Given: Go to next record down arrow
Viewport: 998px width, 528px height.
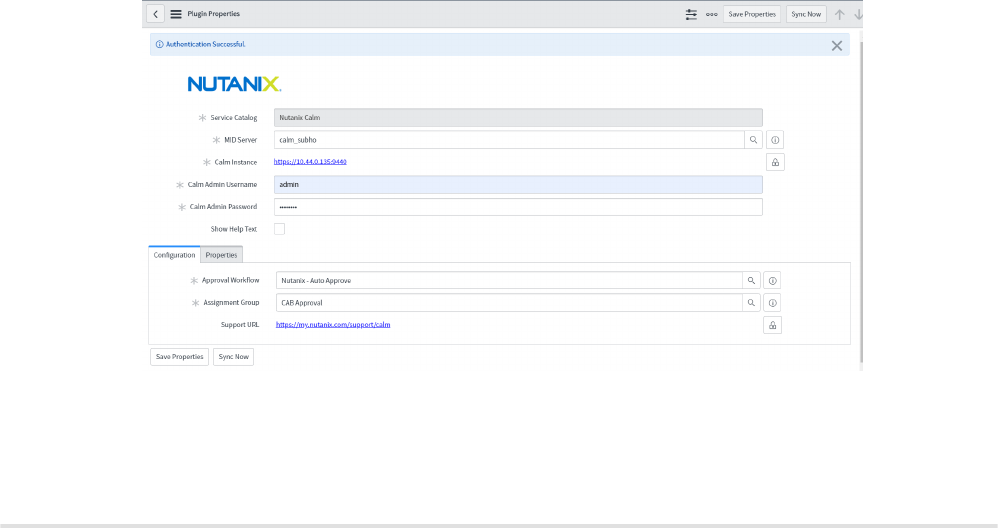Looking at the screenshot, I should click(858, 14).
